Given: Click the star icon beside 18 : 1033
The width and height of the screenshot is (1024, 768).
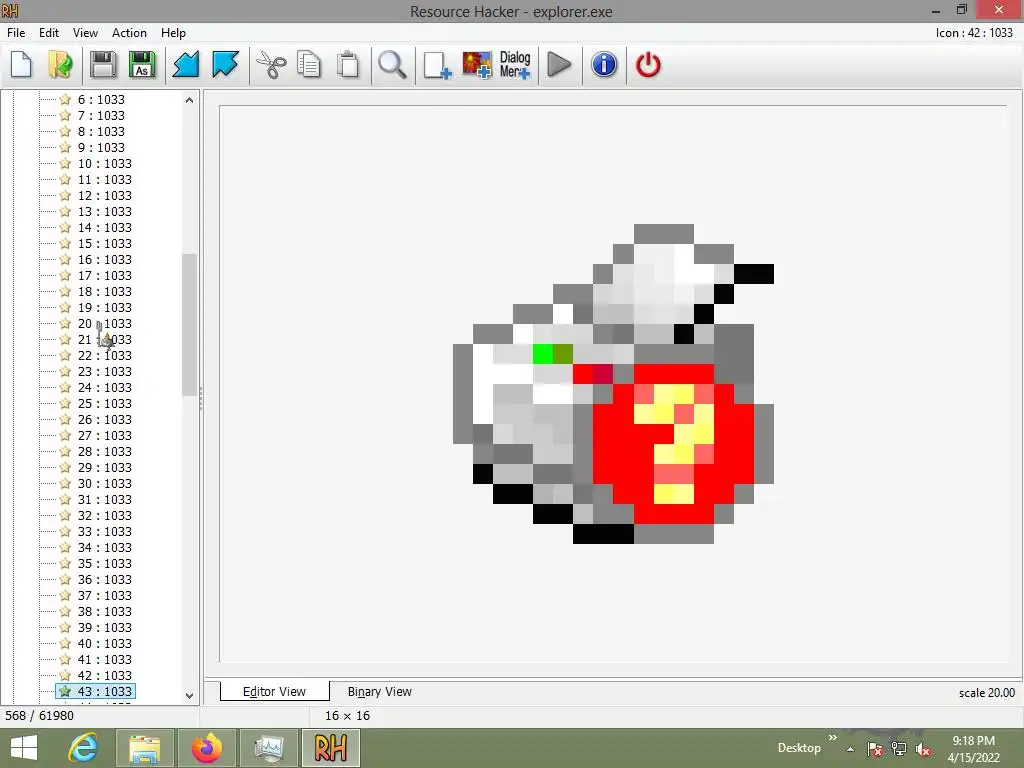Looking at the screenshot, I should [x=65, y=291].
